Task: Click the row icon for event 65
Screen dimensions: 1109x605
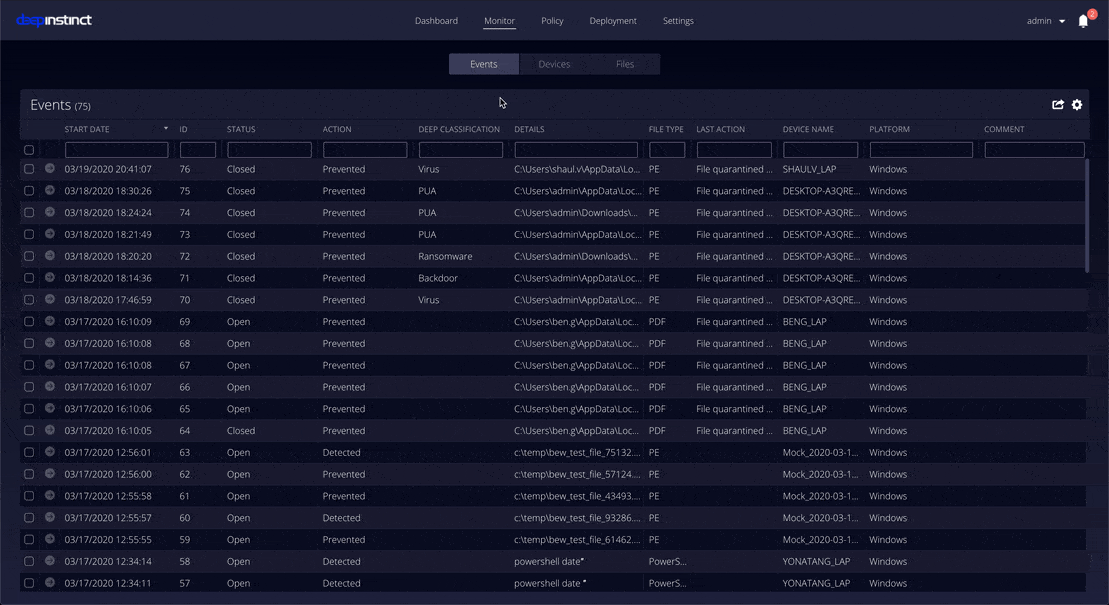Action: tap(50, 408)
